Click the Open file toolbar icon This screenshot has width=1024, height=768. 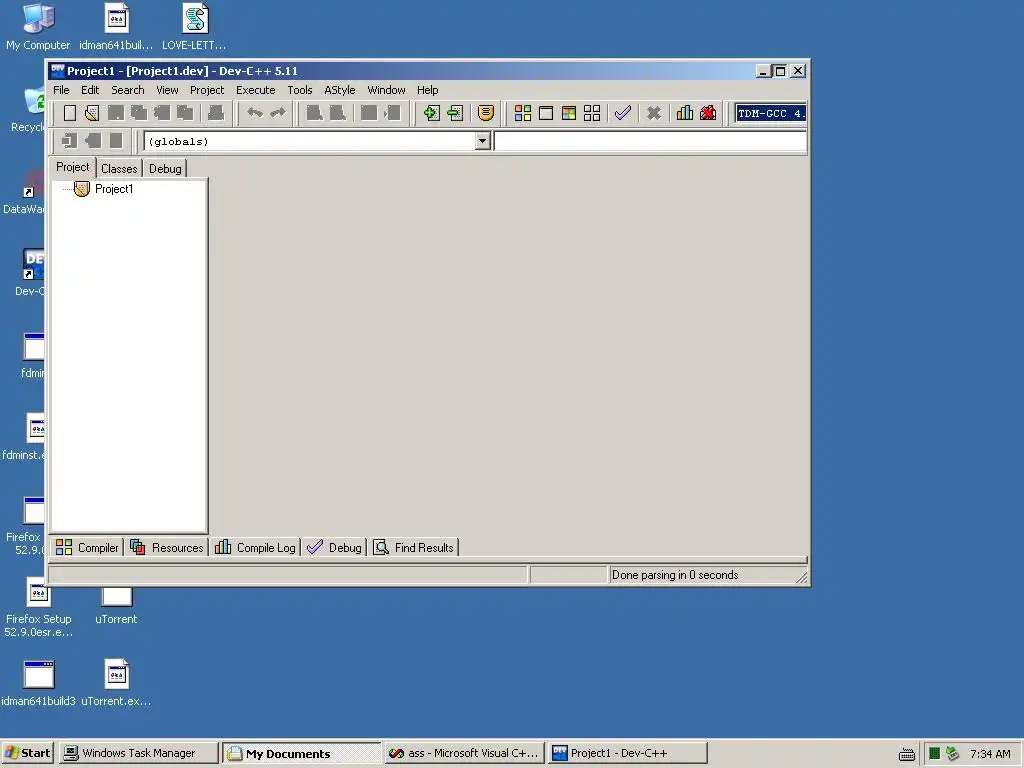coord(92,113)
